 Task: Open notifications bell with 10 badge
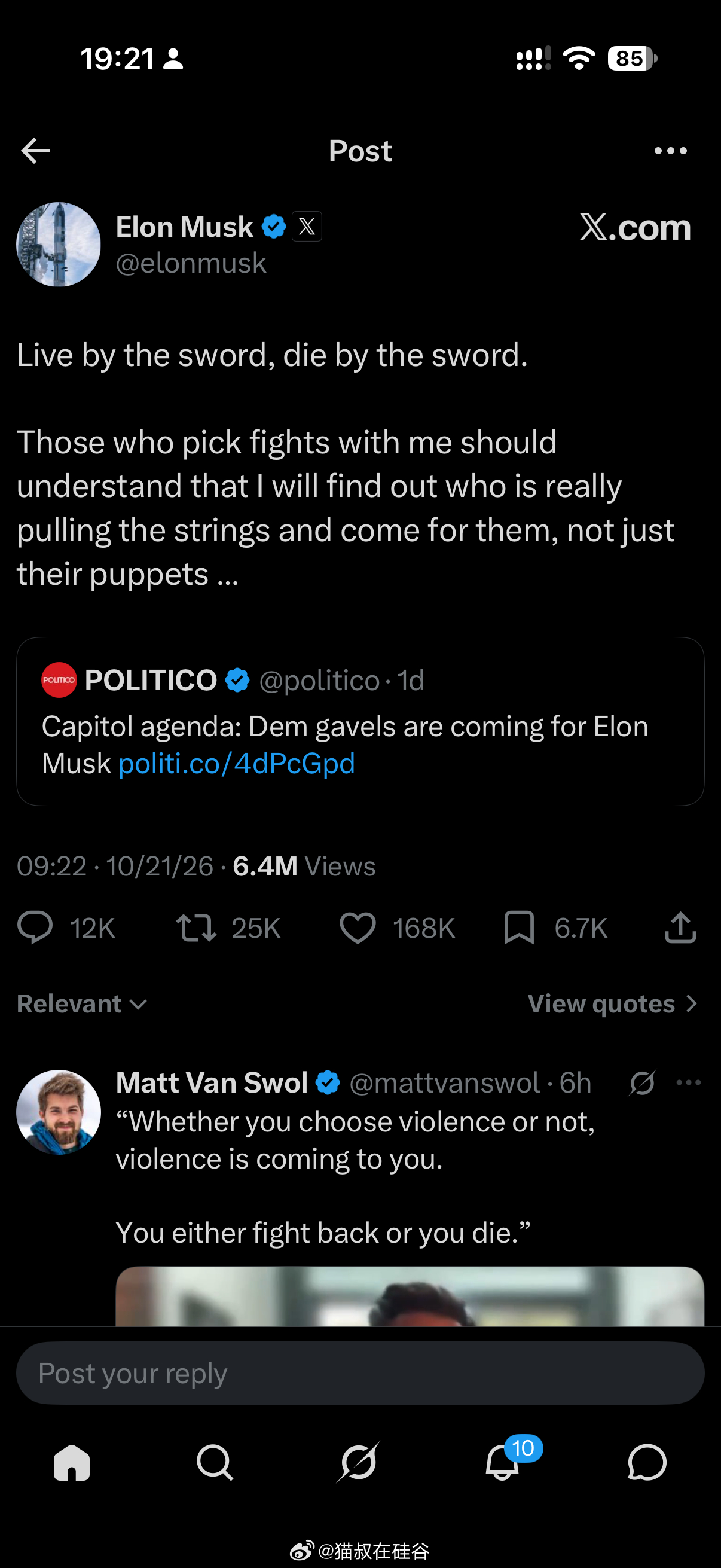tap(503, 1462)
